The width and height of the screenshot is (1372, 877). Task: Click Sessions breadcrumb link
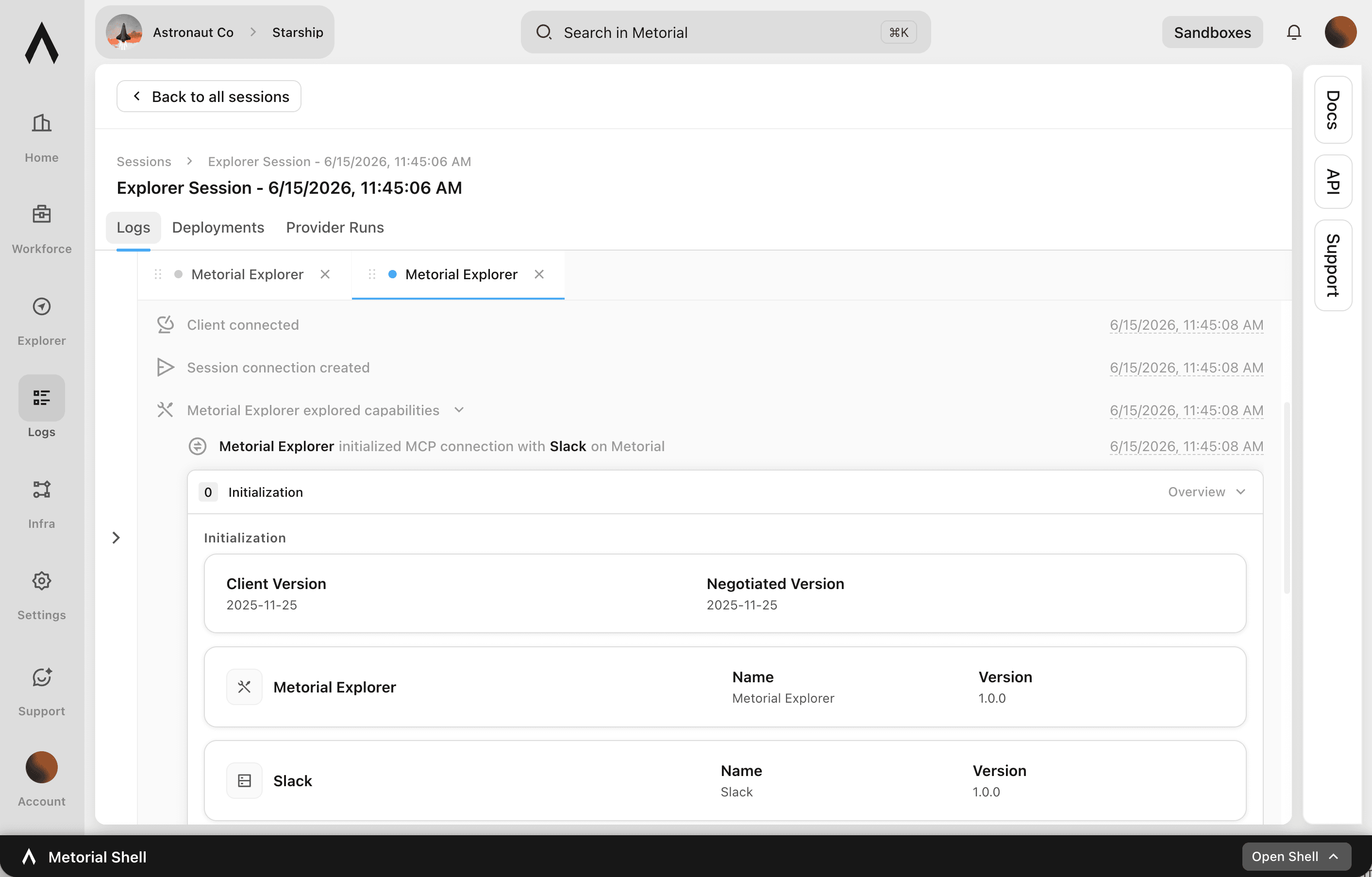(144, 161)
